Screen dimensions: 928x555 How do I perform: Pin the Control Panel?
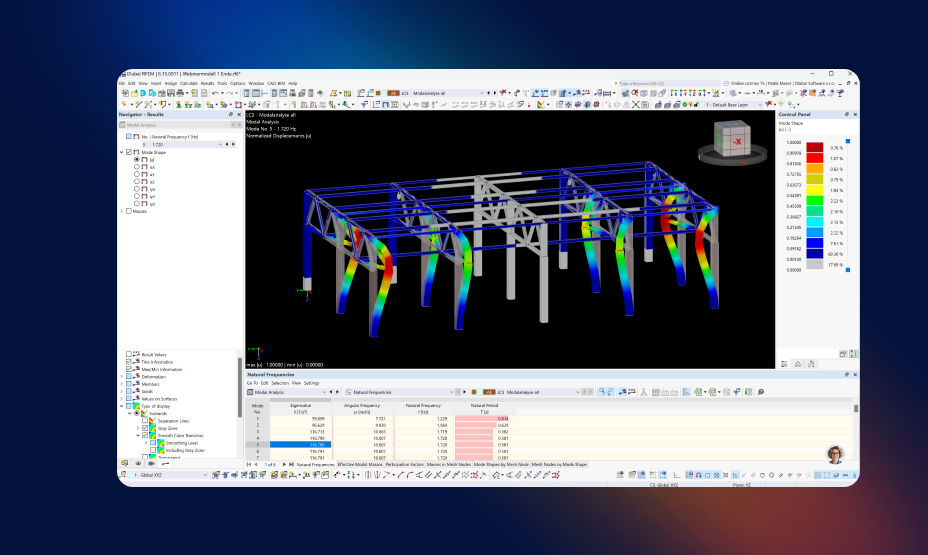point(846,114)
